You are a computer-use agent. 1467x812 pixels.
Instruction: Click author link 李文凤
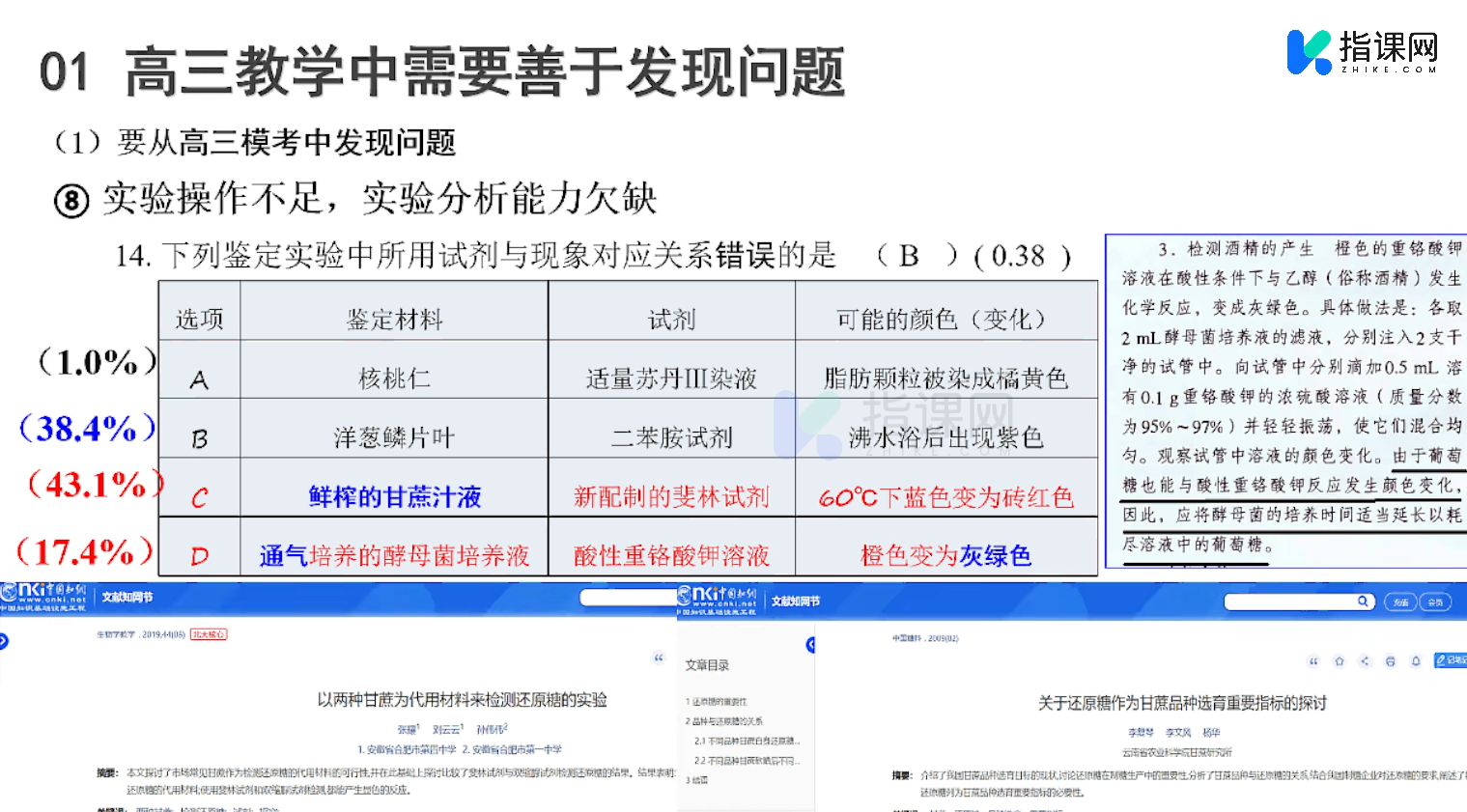tap(1178, 733)
